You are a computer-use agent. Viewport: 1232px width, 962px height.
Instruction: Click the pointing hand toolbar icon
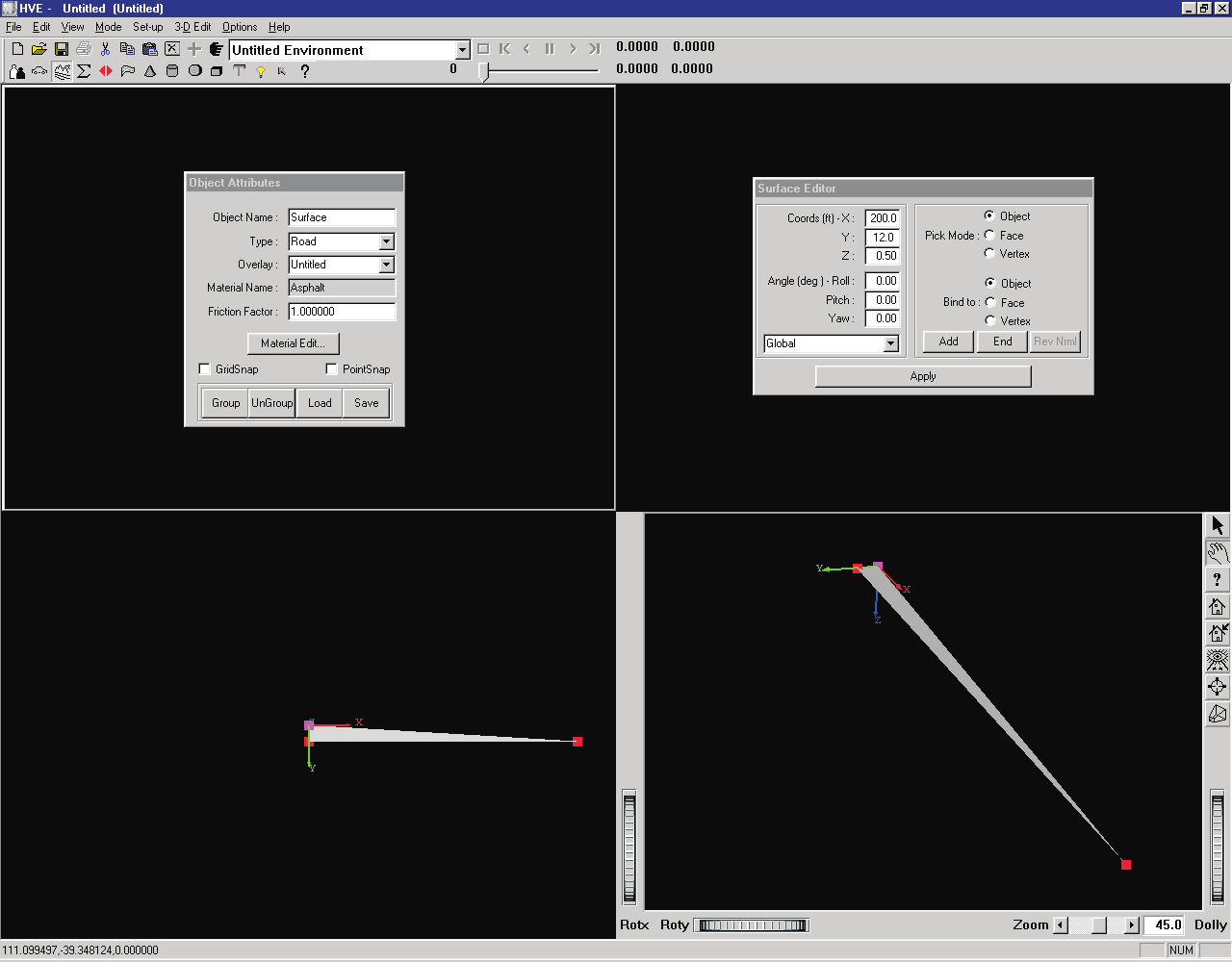click(x=217, y=49)
